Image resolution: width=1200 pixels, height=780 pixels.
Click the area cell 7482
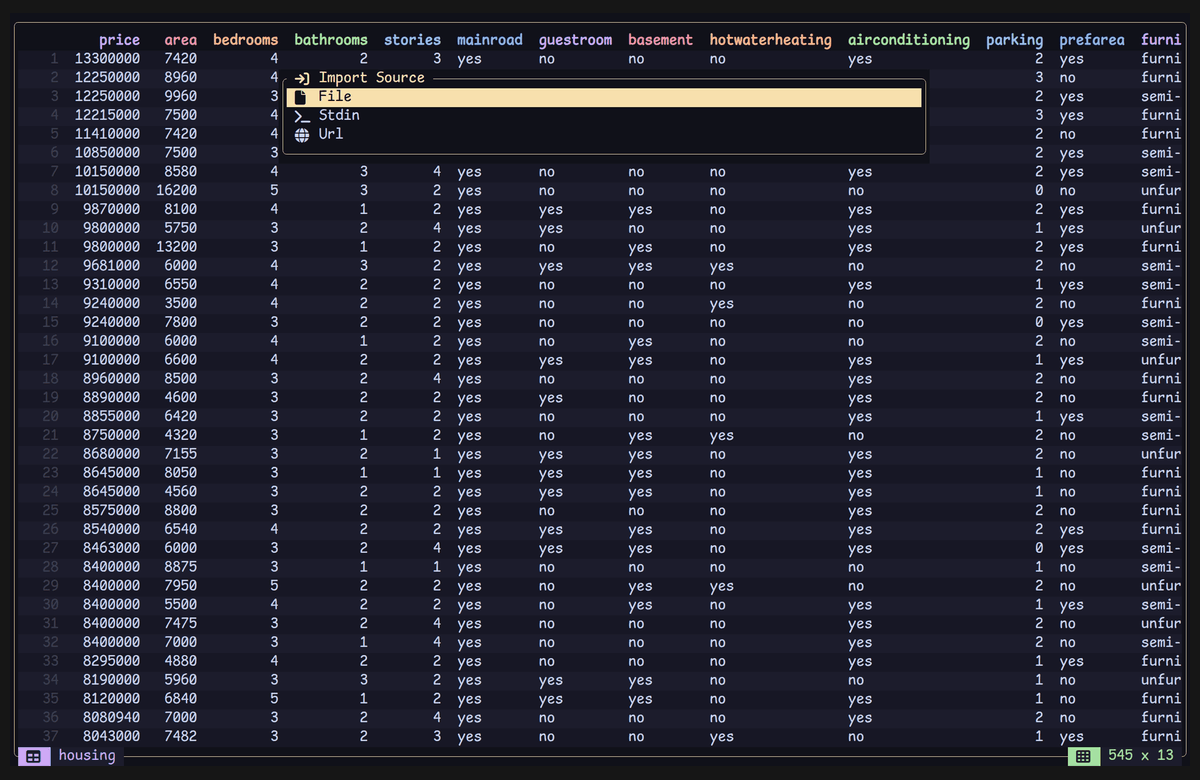pyautogui.click(x=181, y=737)
